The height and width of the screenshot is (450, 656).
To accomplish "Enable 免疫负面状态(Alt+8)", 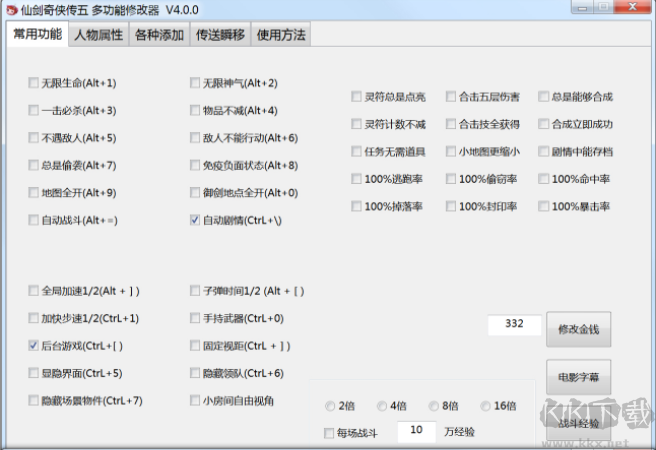I will tap(195, 165).
